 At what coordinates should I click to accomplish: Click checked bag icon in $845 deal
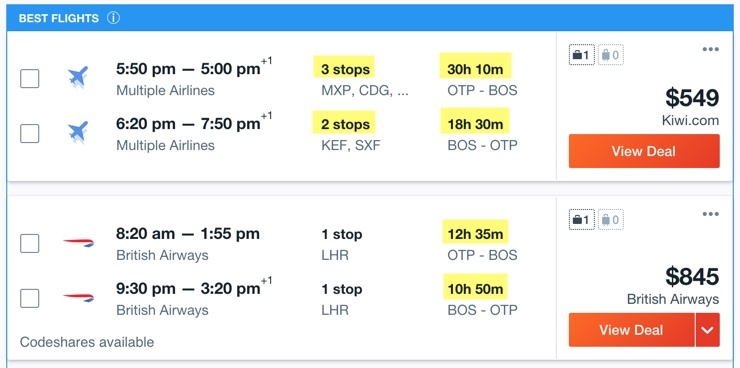pos(581,219)
